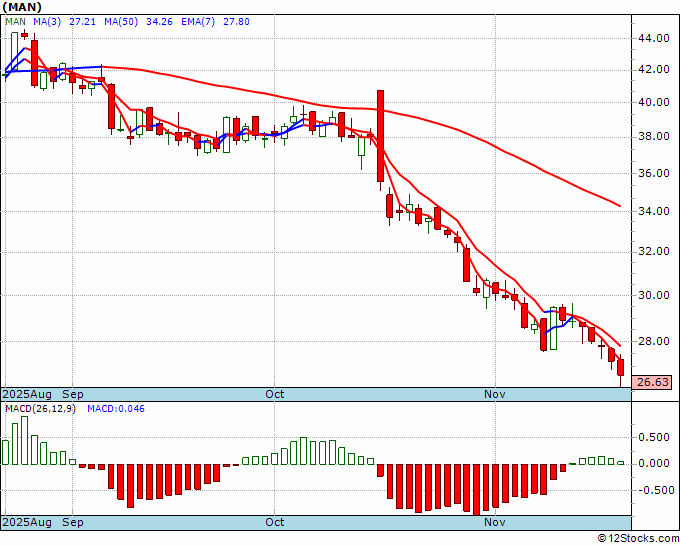Click the MACD(26,12,9) indicator label
This screenshot has height=546, width=680.
click(40, 409)
